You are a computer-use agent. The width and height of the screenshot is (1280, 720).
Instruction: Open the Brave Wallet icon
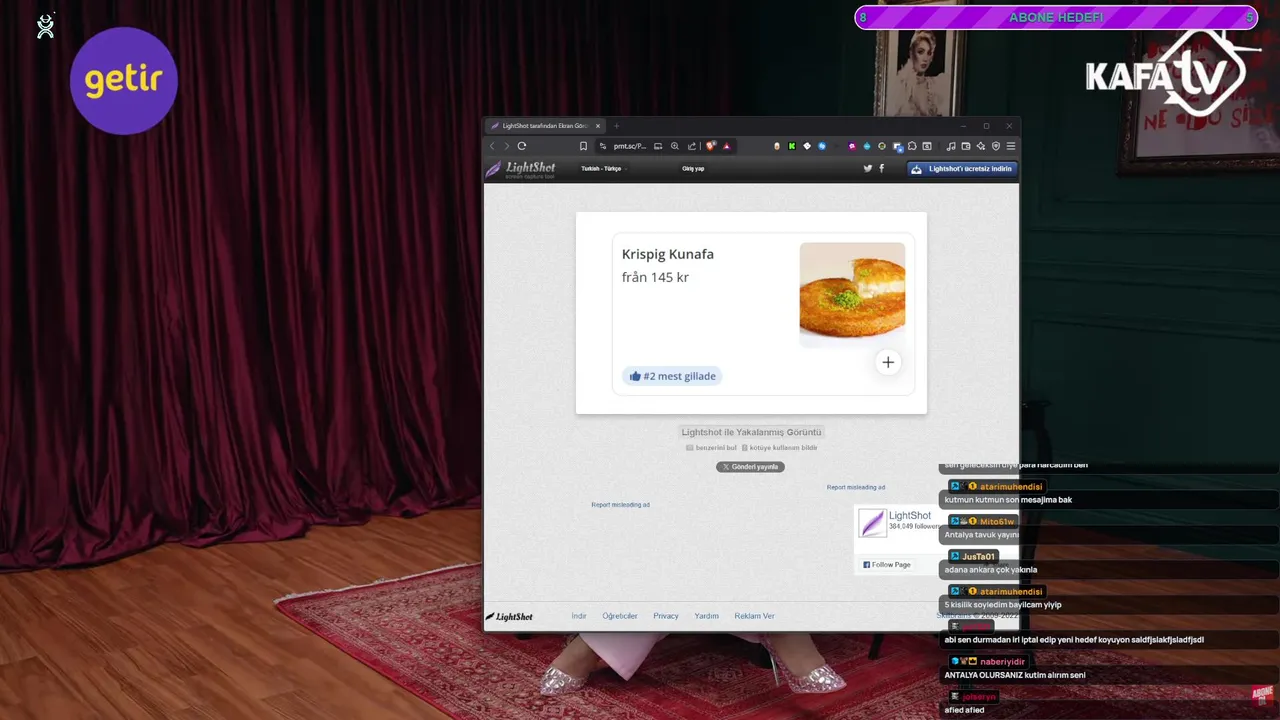tap(966, 146)
